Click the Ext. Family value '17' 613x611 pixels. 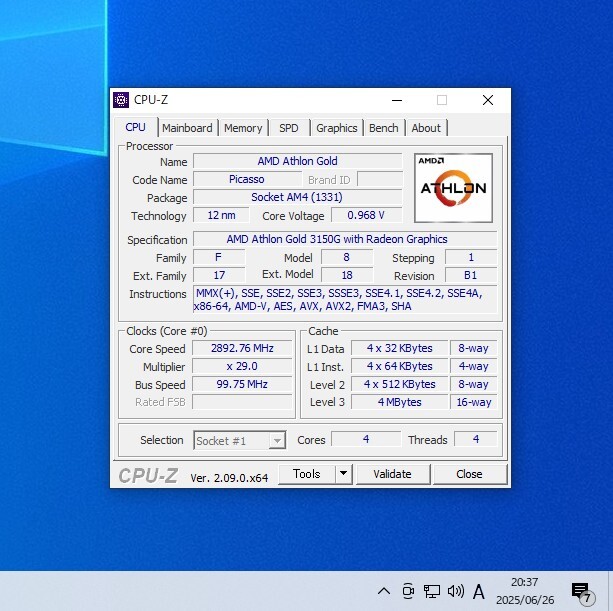point(219,275)
